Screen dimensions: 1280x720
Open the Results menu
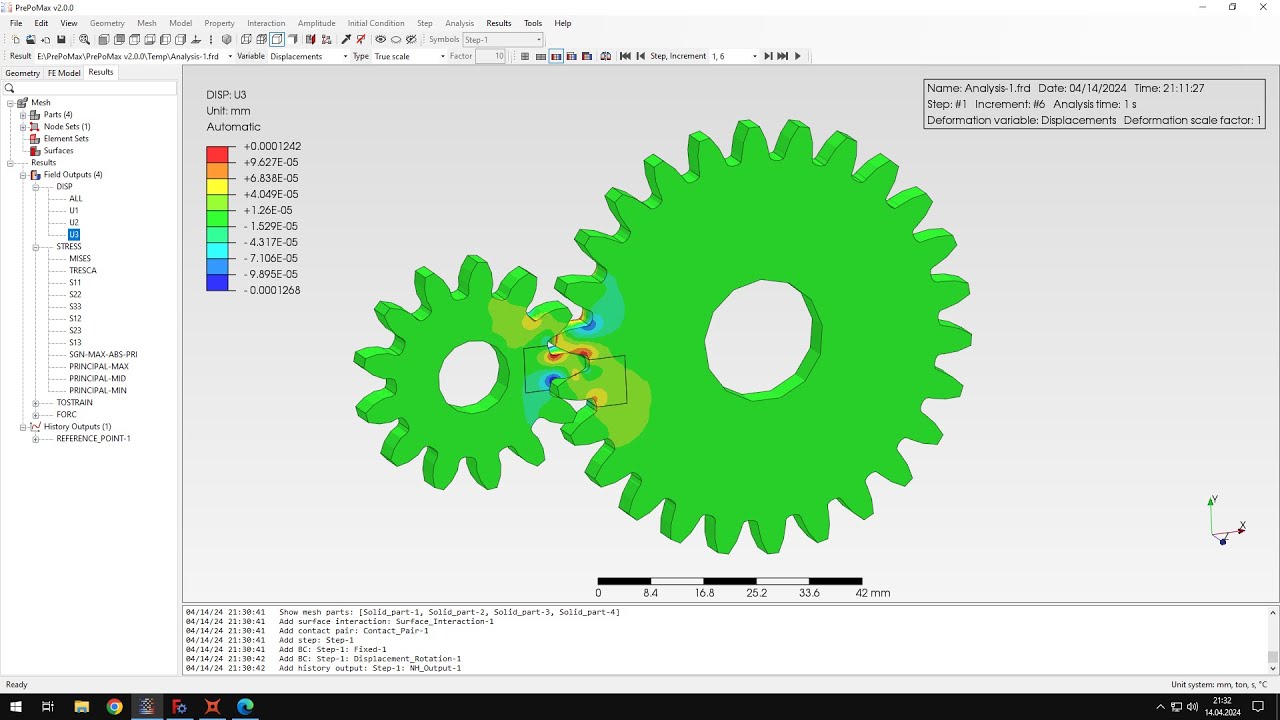(498, 23)
